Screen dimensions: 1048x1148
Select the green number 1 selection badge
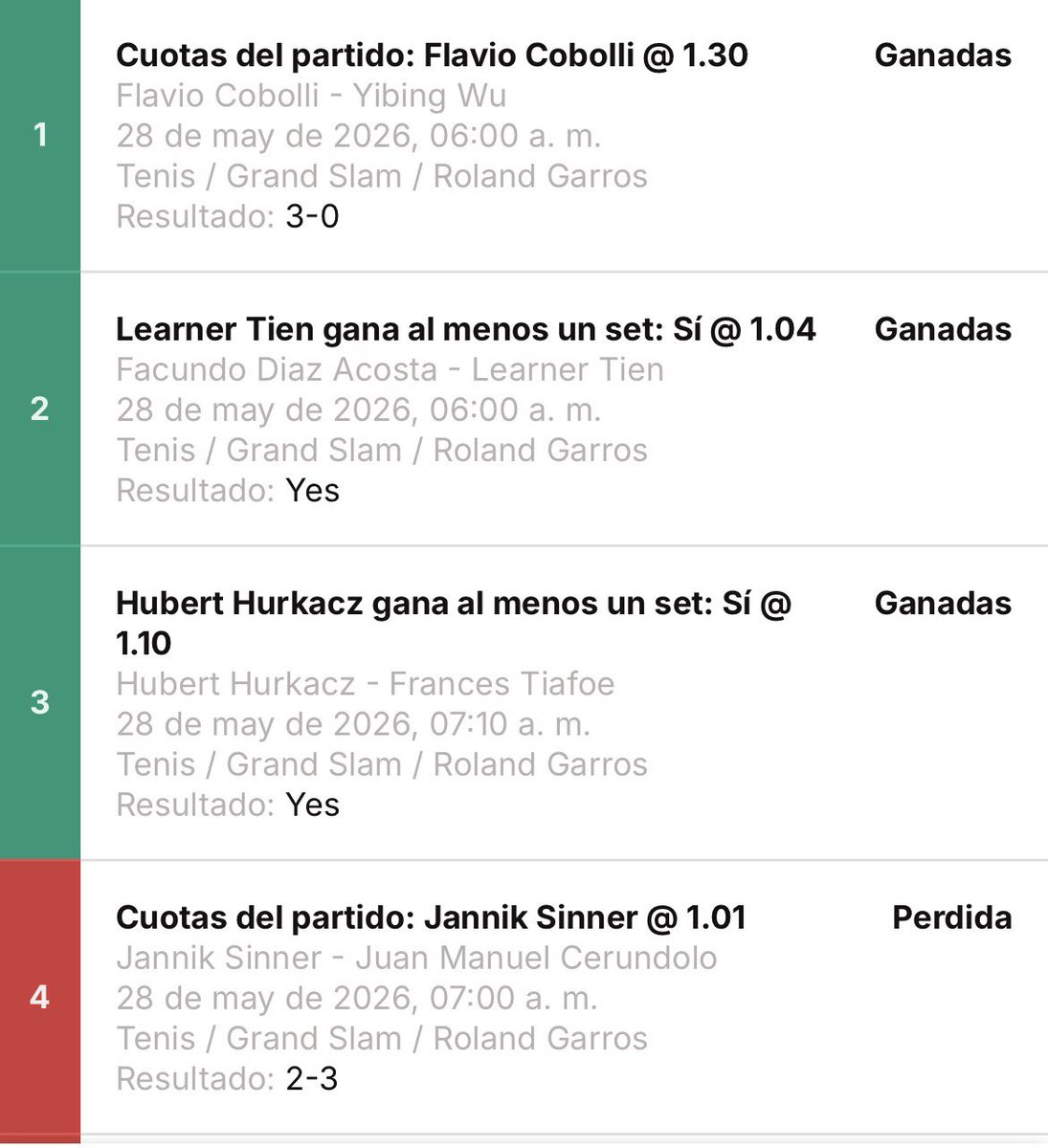(x=40, y=135)
